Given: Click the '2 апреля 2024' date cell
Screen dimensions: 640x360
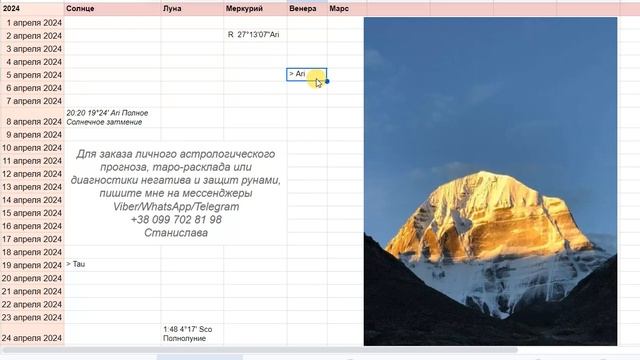Looking at the screenshot, I should point(32,36).
